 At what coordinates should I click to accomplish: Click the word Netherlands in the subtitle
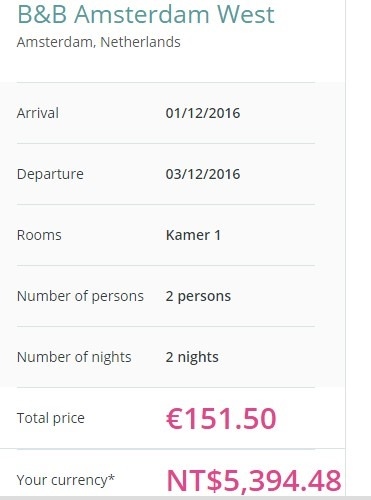140,42
